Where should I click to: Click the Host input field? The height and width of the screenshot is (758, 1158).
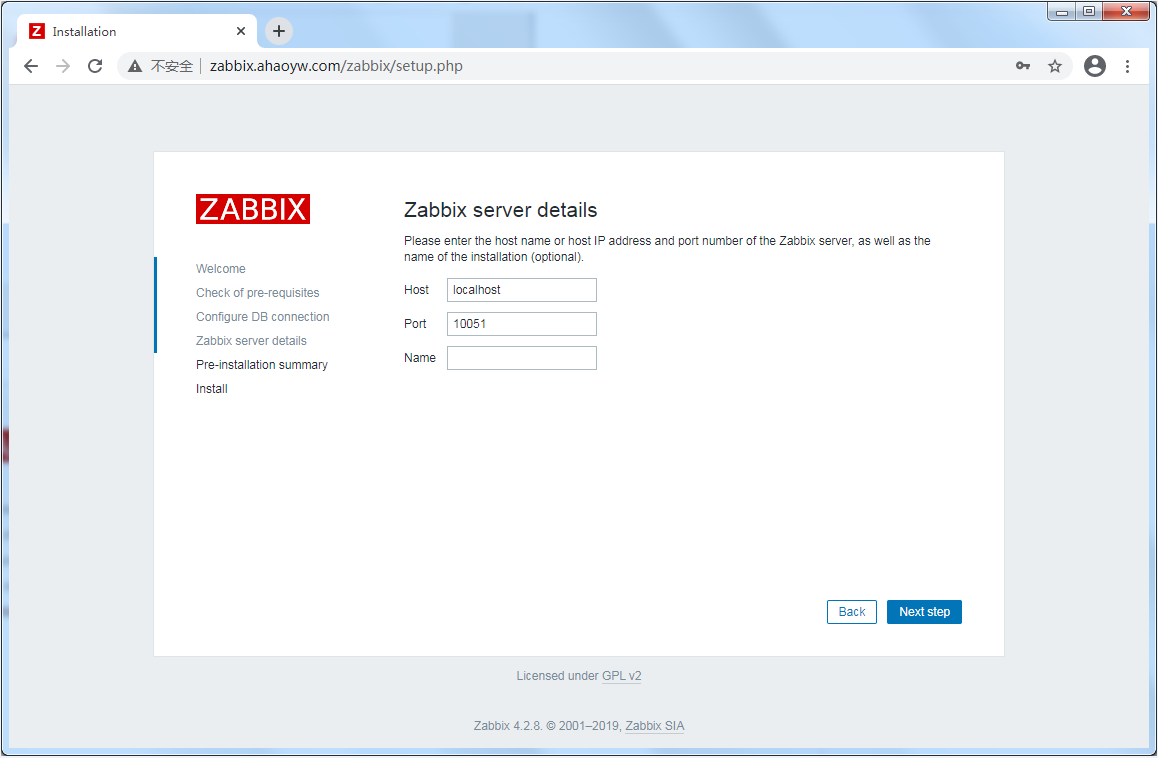521,290
